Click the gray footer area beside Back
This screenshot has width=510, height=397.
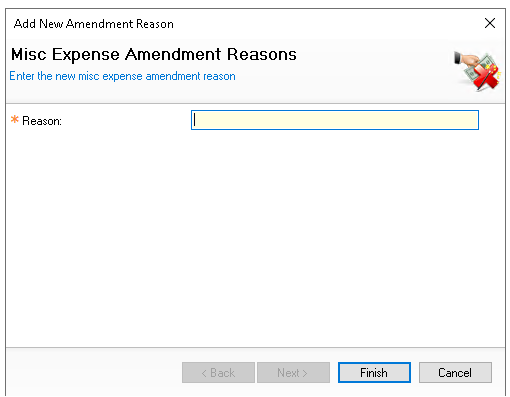(93, 372)
